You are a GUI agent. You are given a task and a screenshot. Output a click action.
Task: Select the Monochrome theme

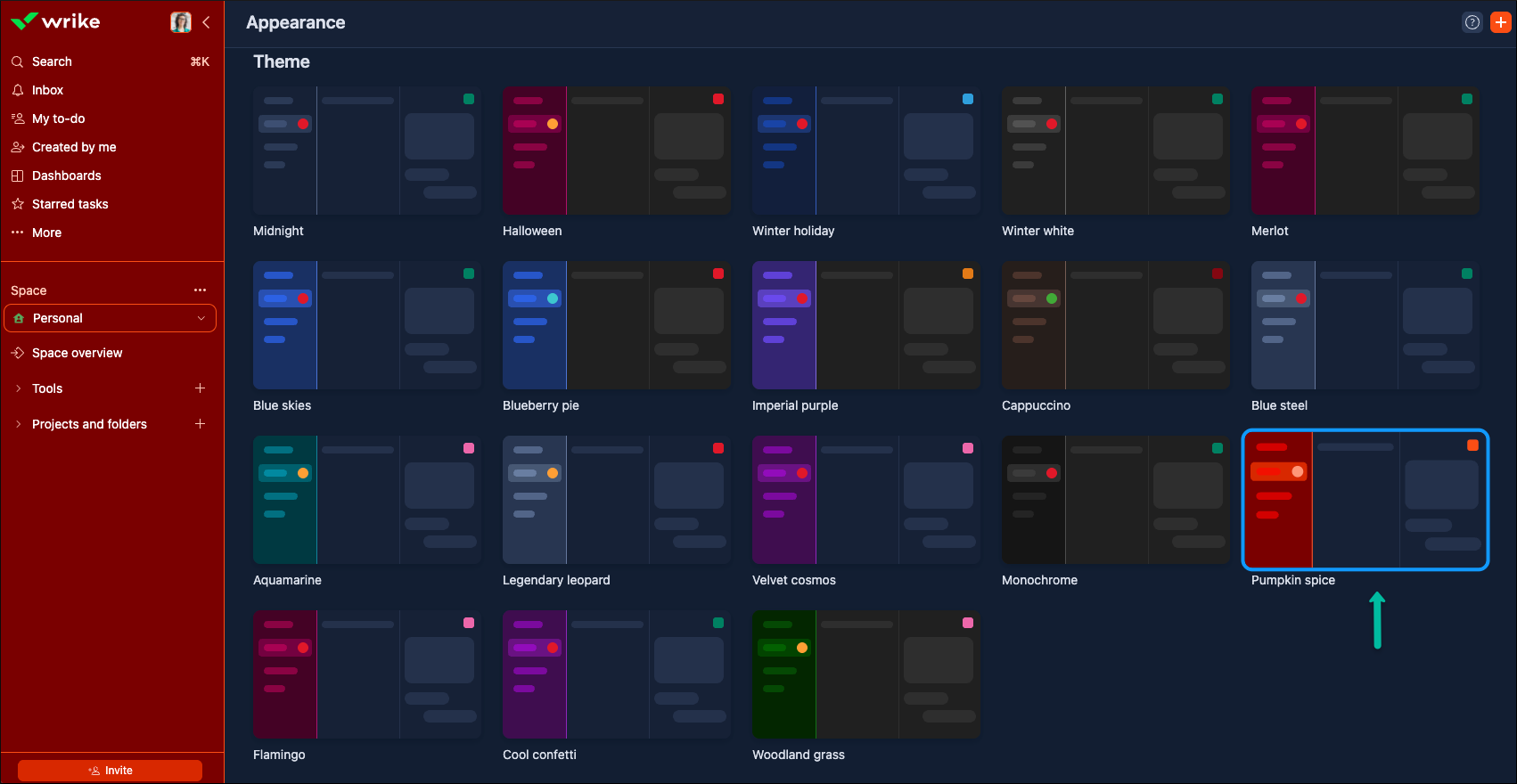coord(1115,500)
